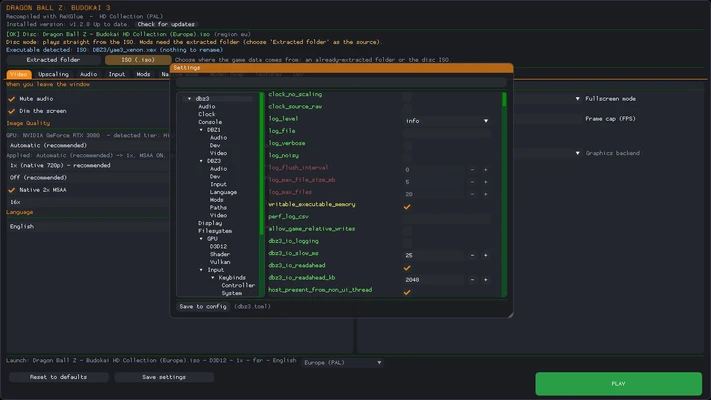Toggle the Dim the screen checkbox

[12, 111]
